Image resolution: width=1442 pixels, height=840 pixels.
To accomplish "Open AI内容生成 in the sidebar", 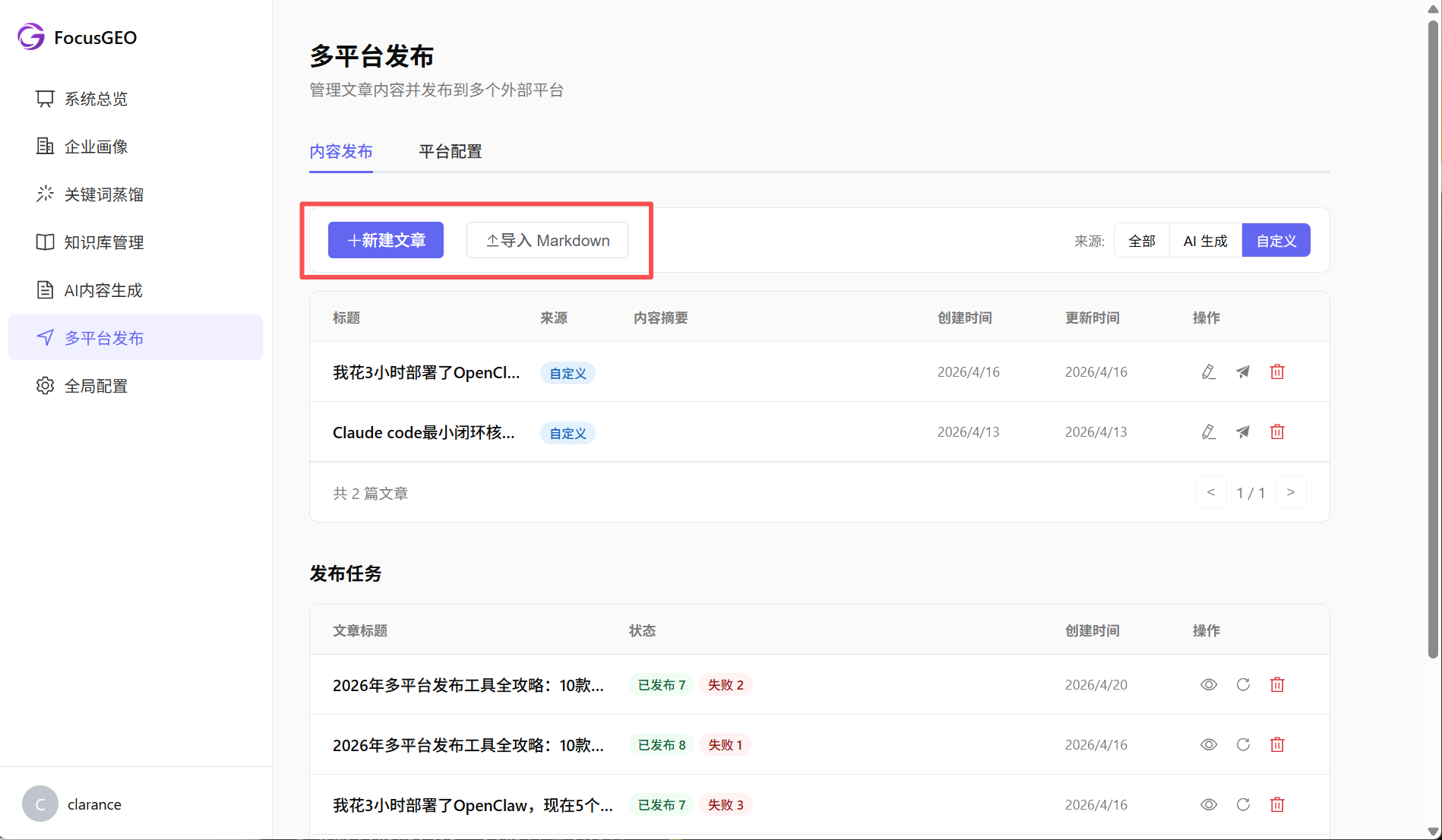I will click(135, 290).
